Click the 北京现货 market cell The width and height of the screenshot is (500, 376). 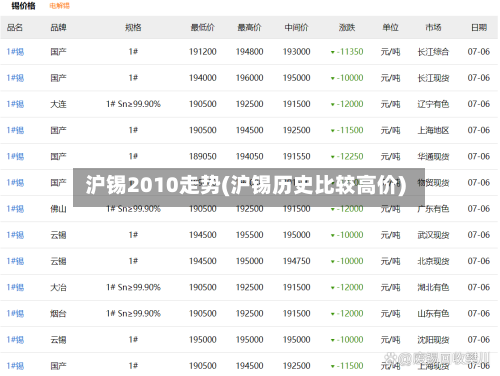433,261
